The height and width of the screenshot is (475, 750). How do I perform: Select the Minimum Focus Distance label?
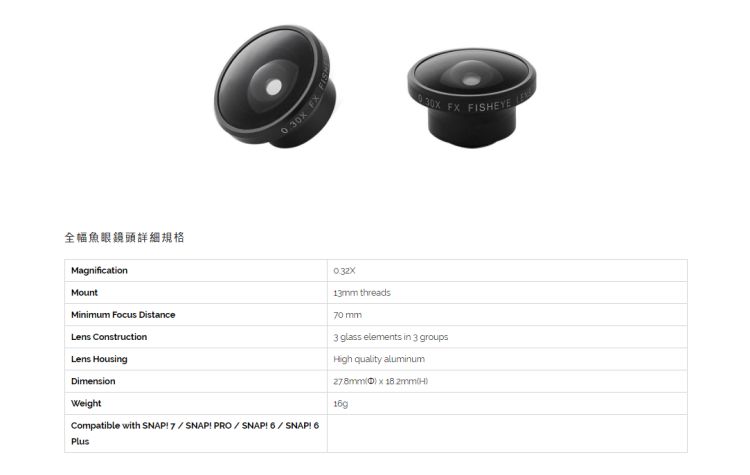click(123, 315)
